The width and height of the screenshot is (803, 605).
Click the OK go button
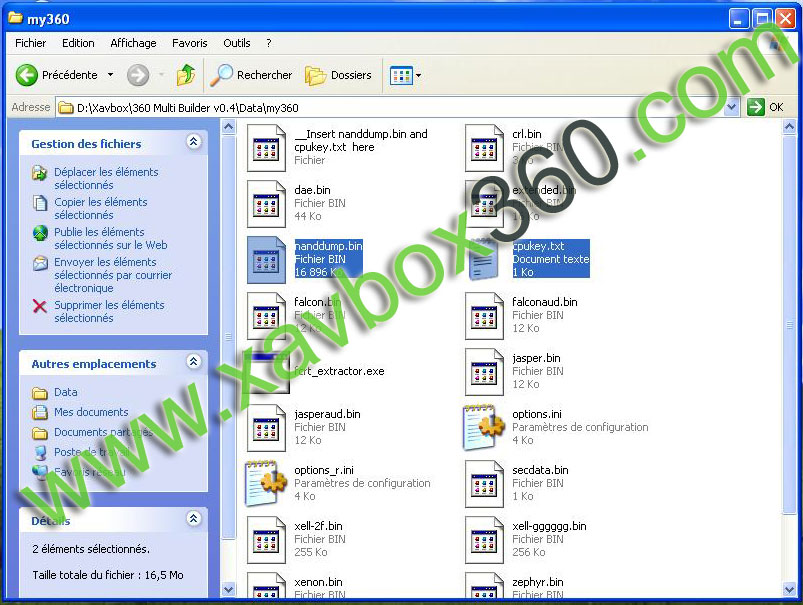click(x=766, y=107)
